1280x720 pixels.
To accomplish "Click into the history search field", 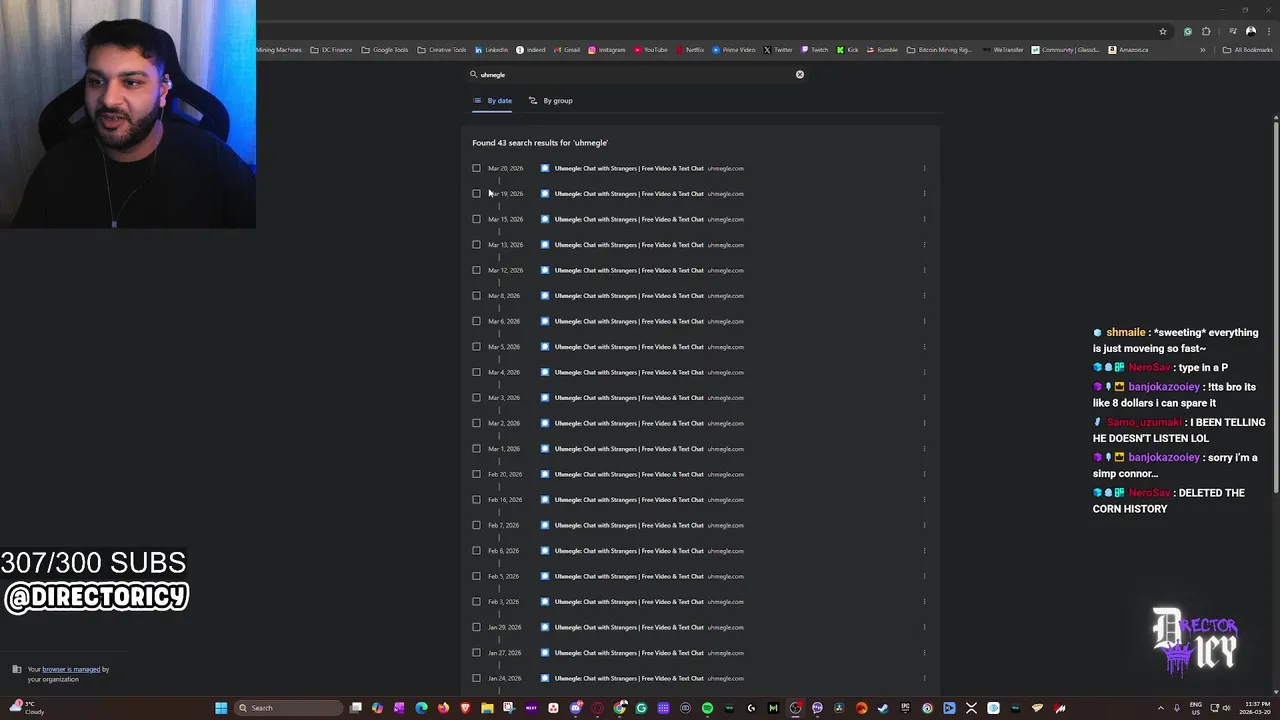I will 636,74.
